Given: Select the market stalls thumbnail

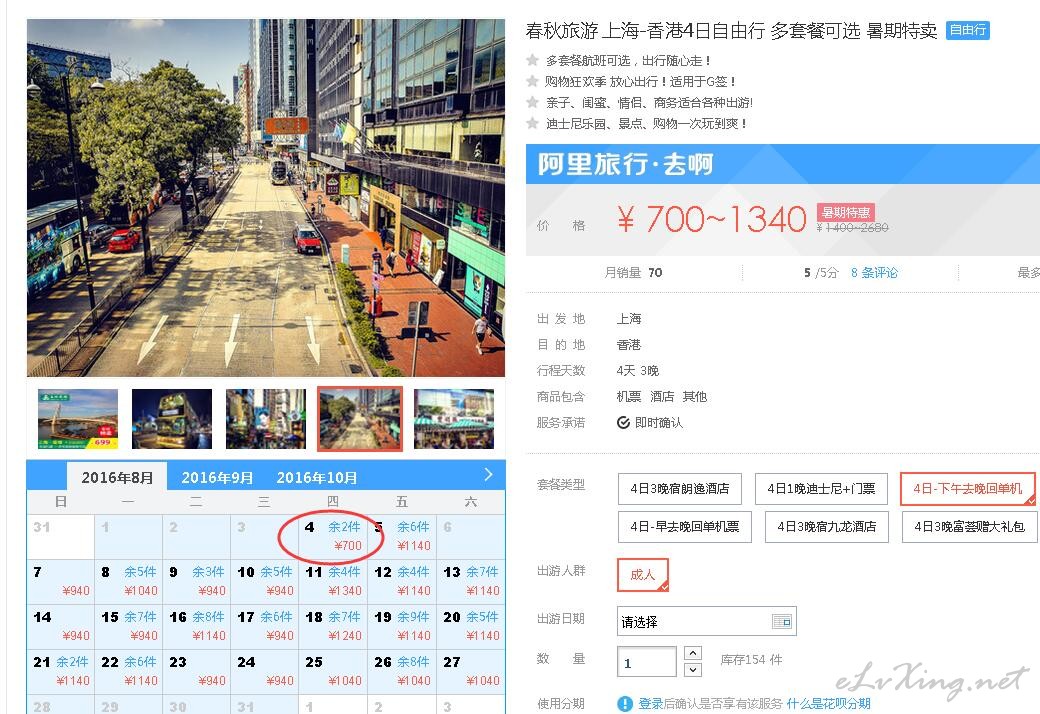Looking at the screenshot, I should [x=454, y=419].
